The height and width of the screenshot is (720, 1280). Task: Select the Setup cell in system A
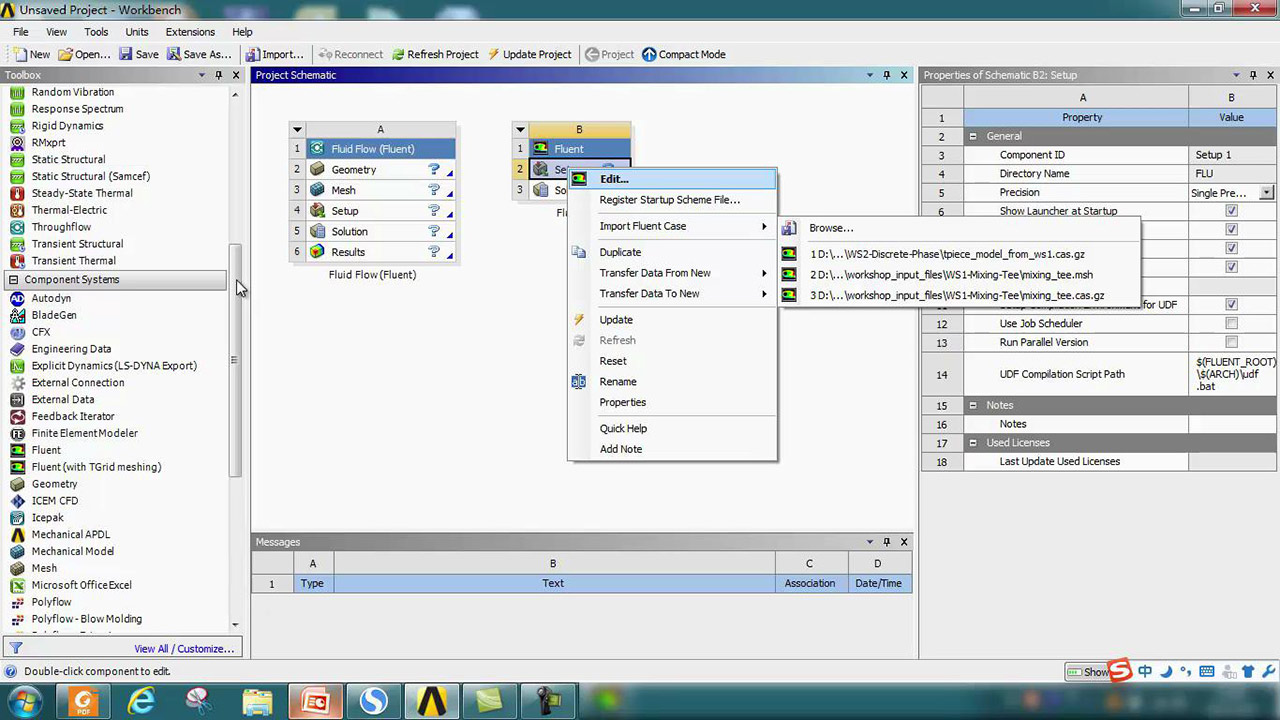(380, 211)
